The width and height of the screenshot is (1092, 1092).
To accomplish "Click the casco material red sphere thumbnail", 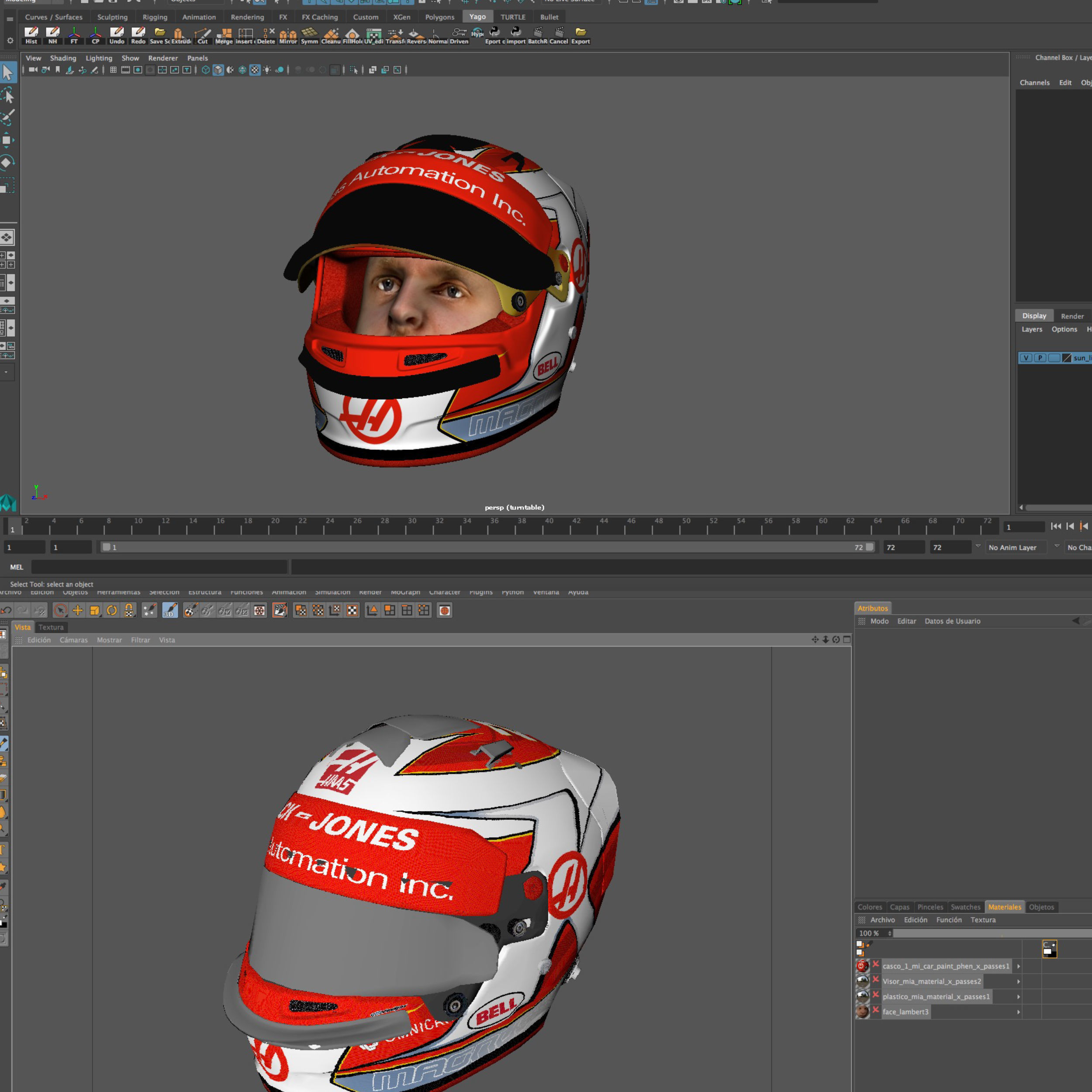I will coord(862,966).
